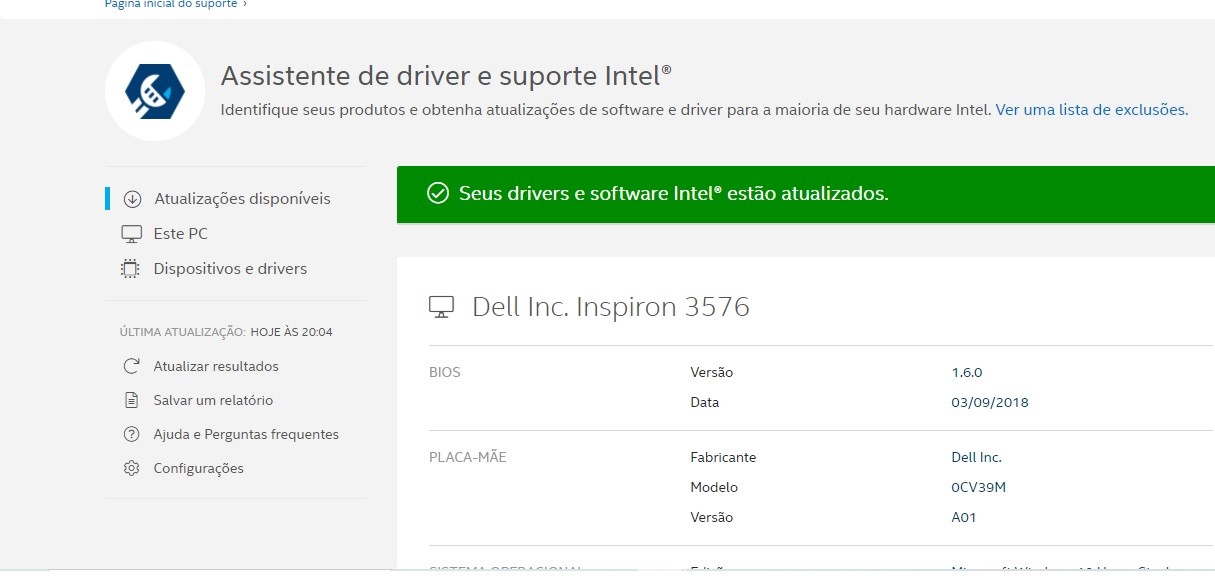Go to the Página inicial do suporte breadcrumb
Screen dimensions: 1215x586
click(171, 4)
